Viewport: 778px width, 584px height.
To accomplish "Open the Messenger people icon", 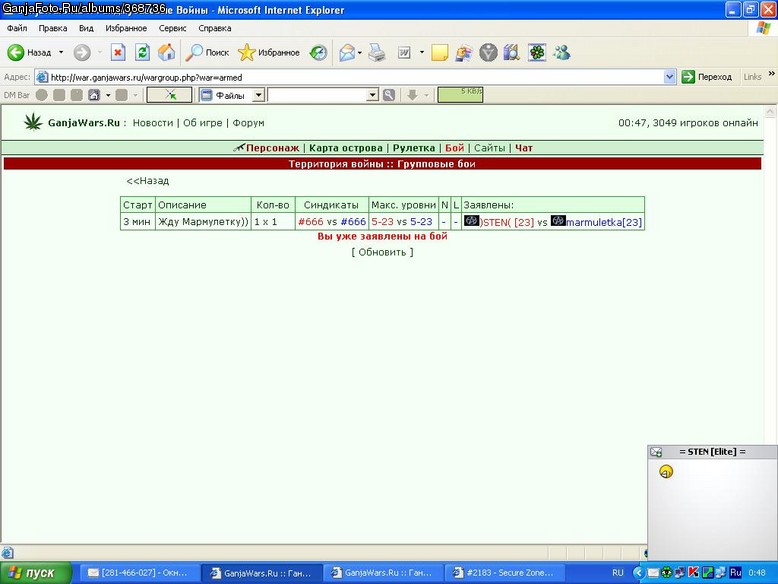I will (562, 52).
